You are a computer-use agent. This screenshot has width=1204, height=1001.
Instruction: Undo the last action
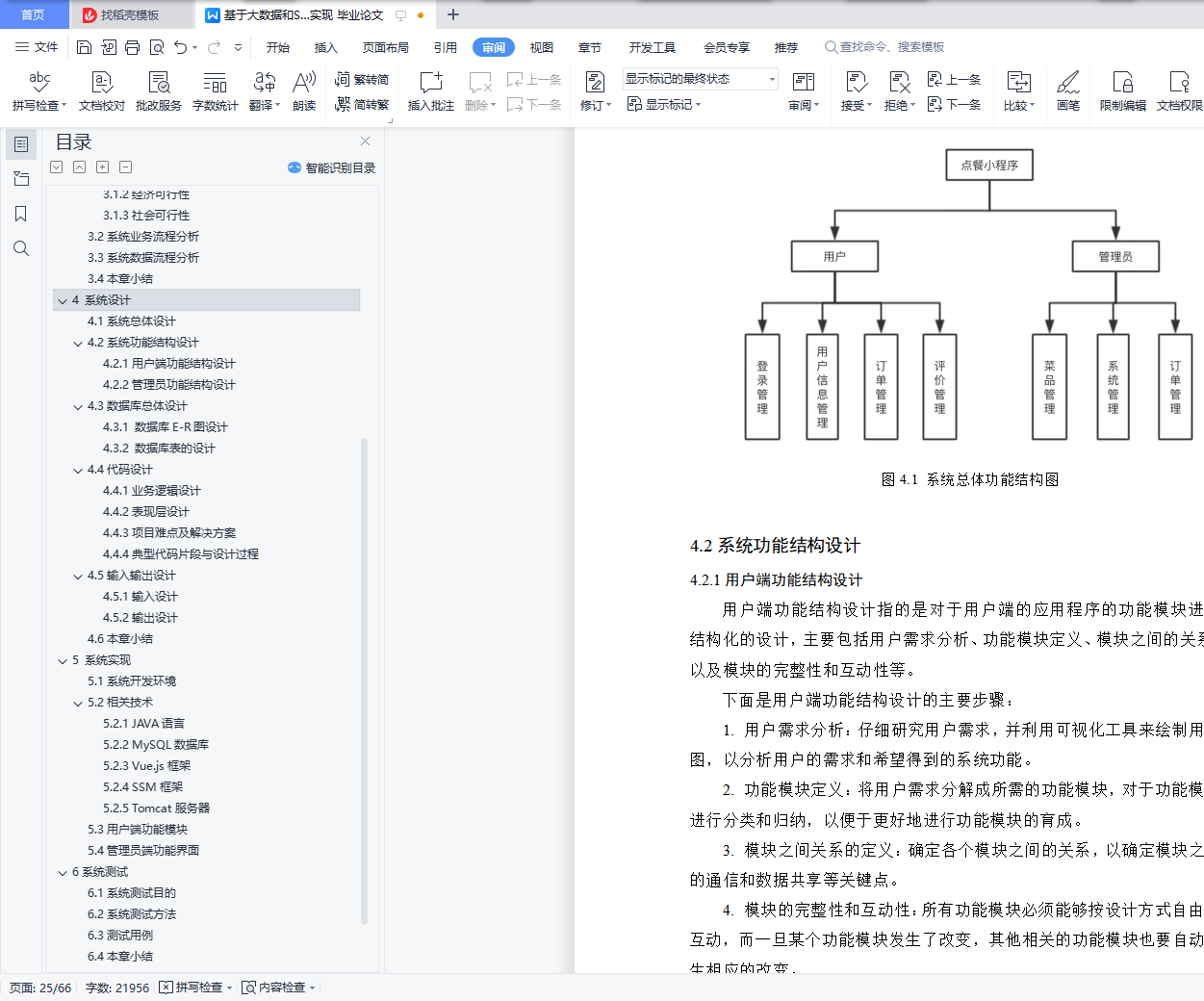click(x=180, y=47)
